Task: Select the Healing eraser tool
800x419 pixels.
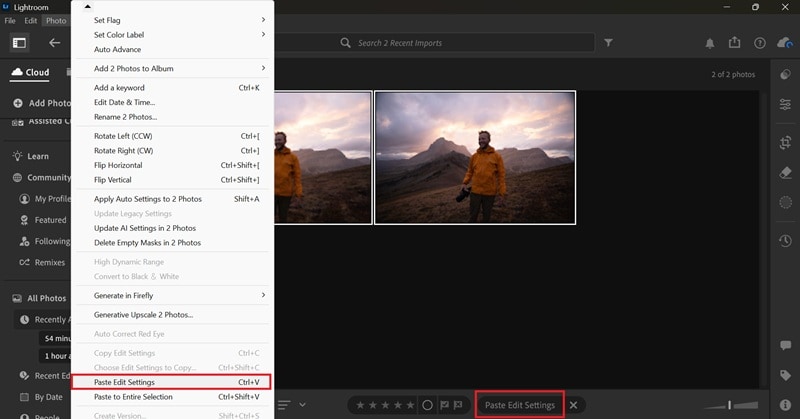Action: click(x=785, y=172)
